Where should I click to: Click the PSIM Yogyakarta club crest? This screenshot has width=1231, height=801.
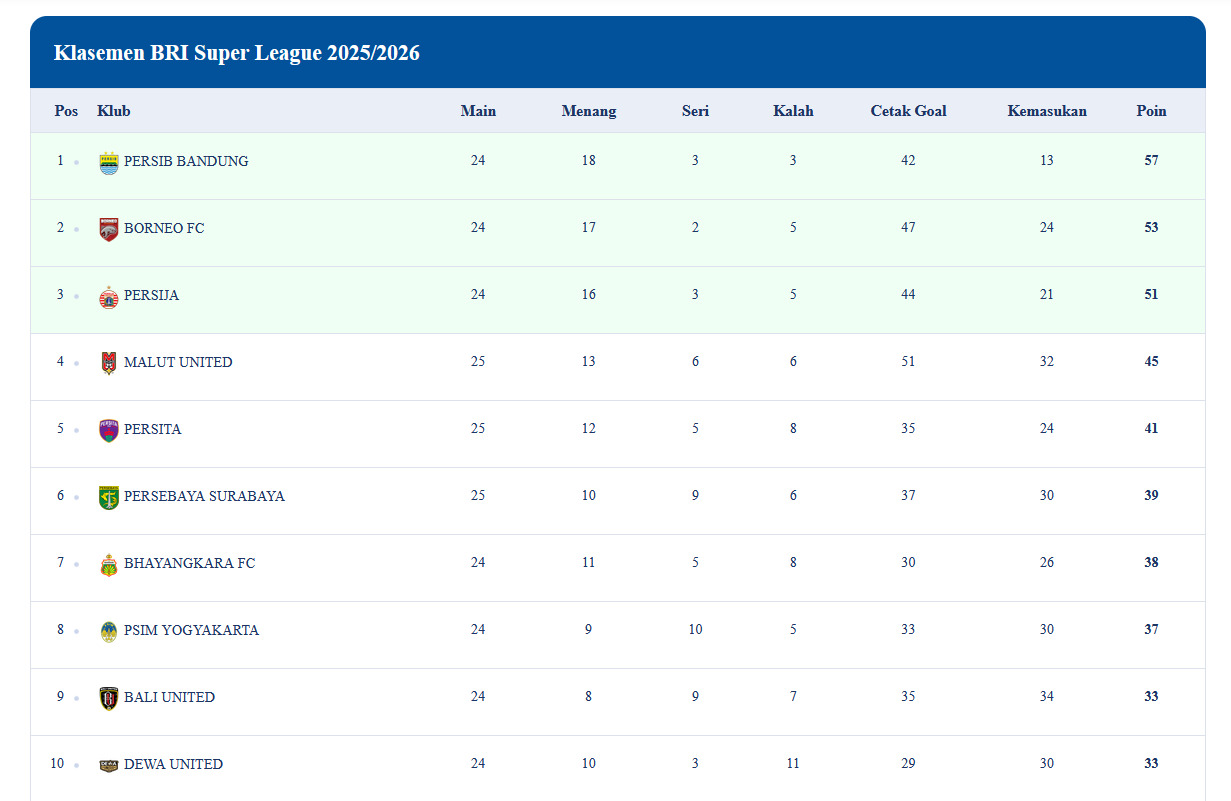[109, 630]
